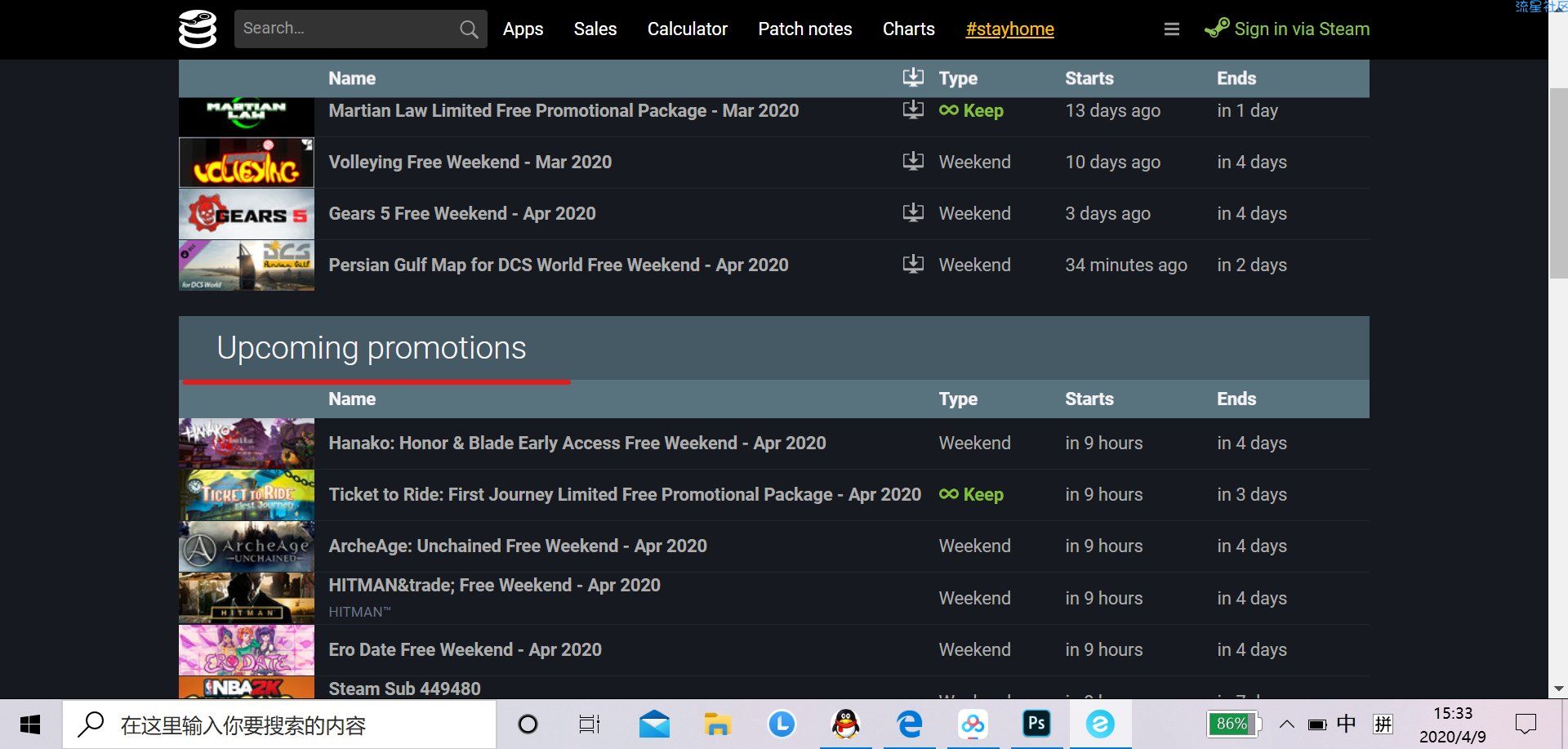
Task: Open Task View in taskbar
Action: [x=589, y=724]
